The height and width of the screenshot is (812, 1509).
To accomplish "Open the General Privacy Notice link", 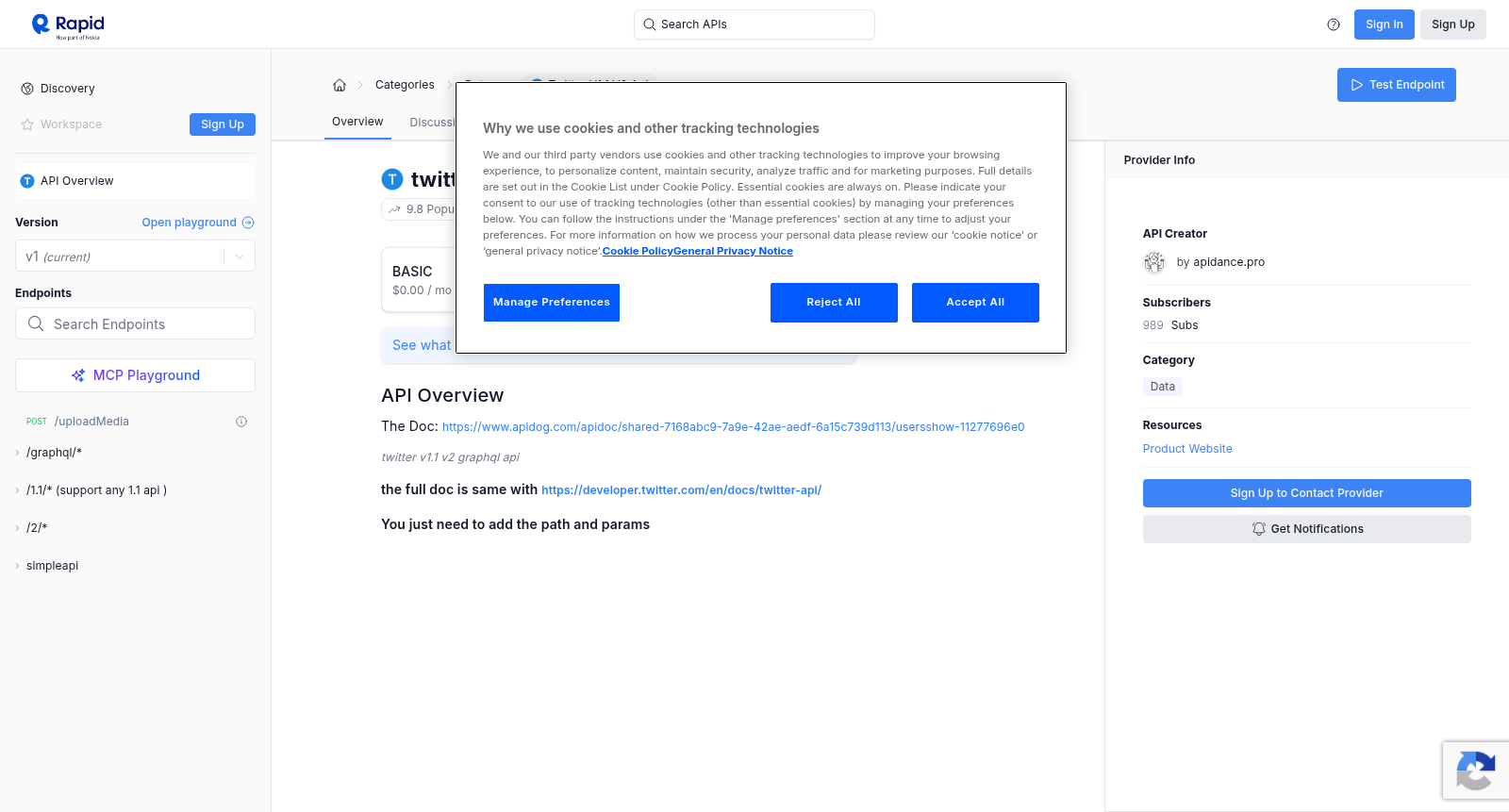I will click(733, 251).
